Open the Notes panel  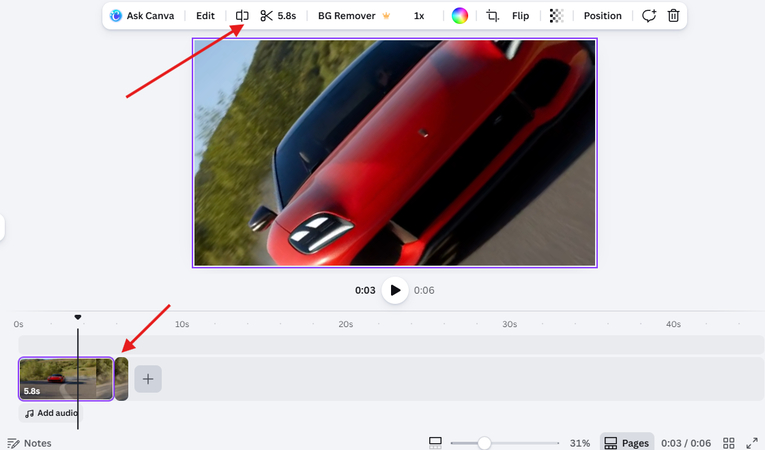30,443
